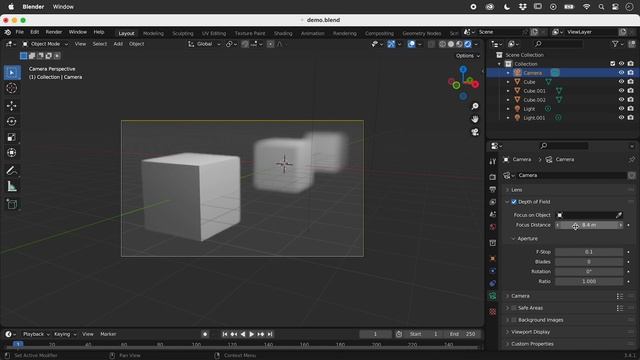This screenshot has width=640, height=360.
Task: Click the aperture Ratio value field
Action: [x=589, y=282]
